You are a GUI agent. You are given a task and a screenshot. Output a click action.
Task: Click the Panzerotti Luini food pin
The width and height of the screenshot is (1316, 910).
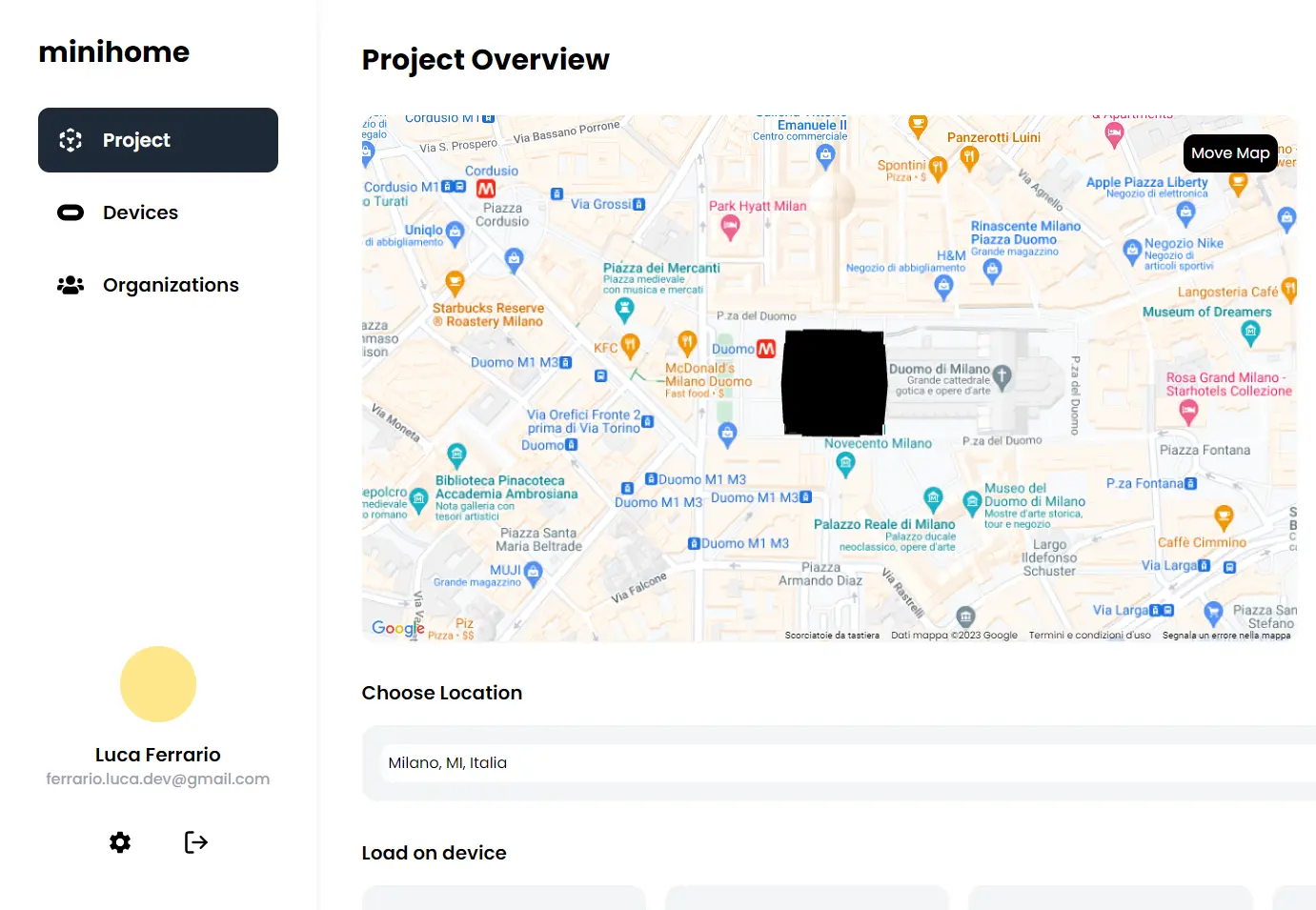969,158
